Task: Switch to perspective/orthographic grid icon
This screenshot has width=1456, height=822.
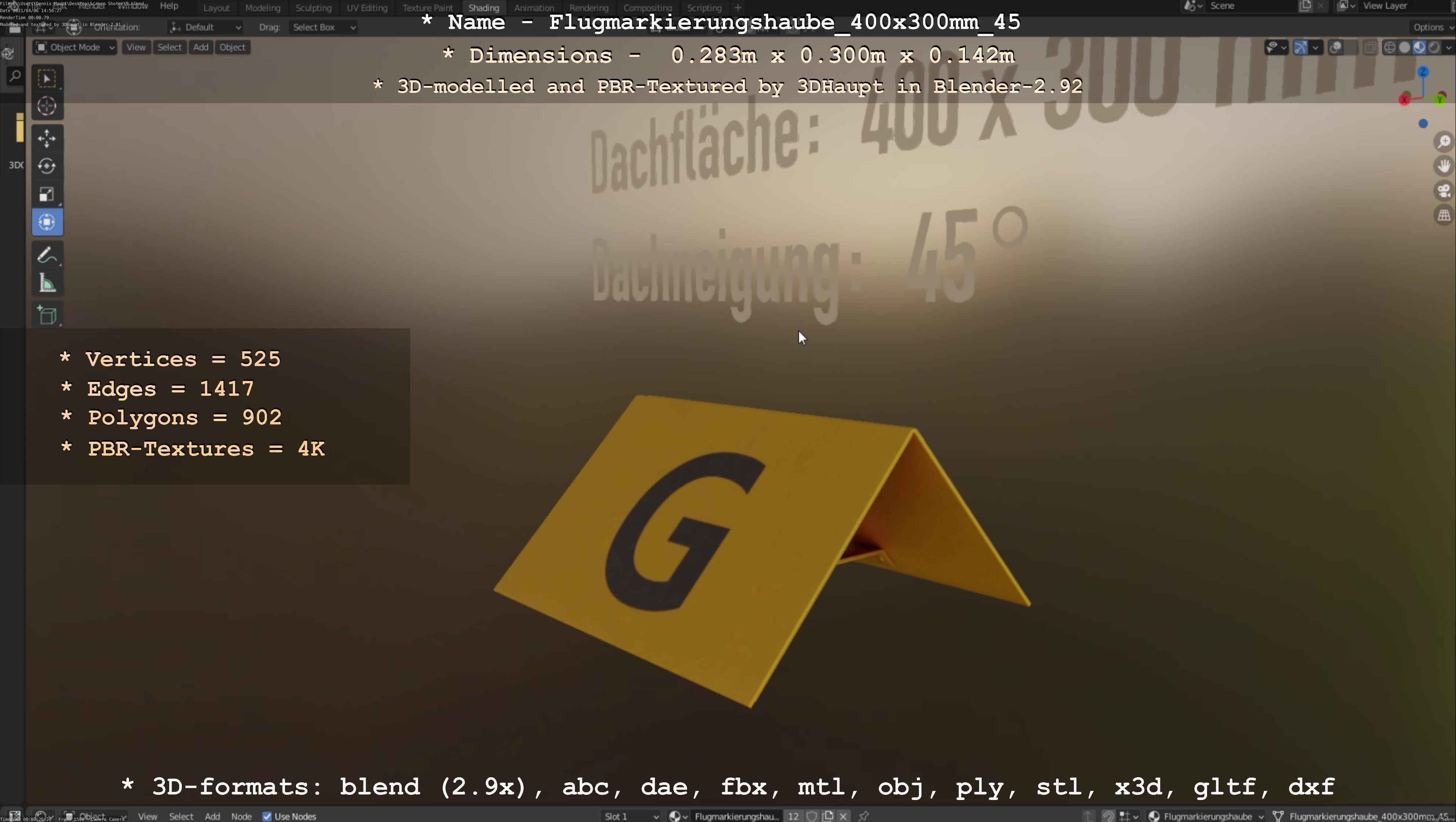Action: [1444, 215]
